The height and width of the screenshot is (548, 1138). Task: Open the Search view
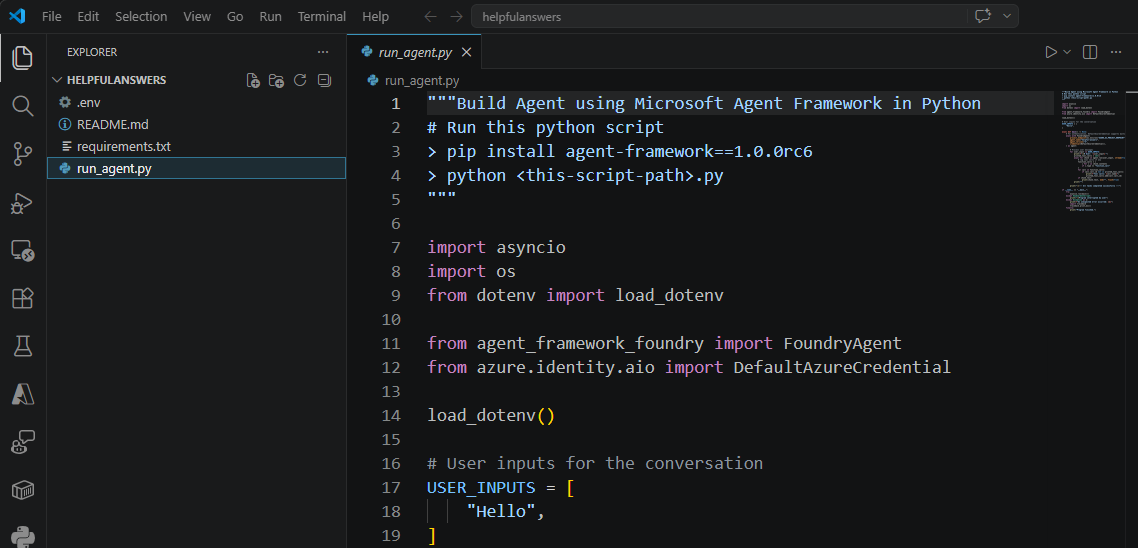(23, 106)
